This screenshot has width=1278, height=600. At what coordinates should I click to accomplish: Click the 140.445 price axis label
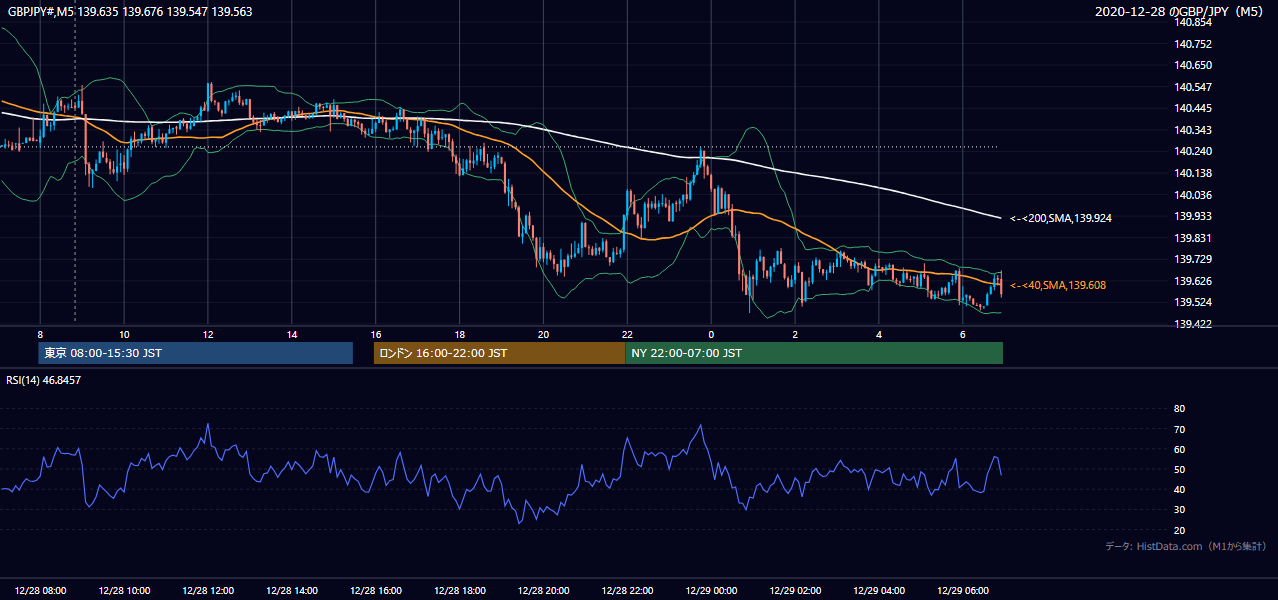coord(1194,108)
